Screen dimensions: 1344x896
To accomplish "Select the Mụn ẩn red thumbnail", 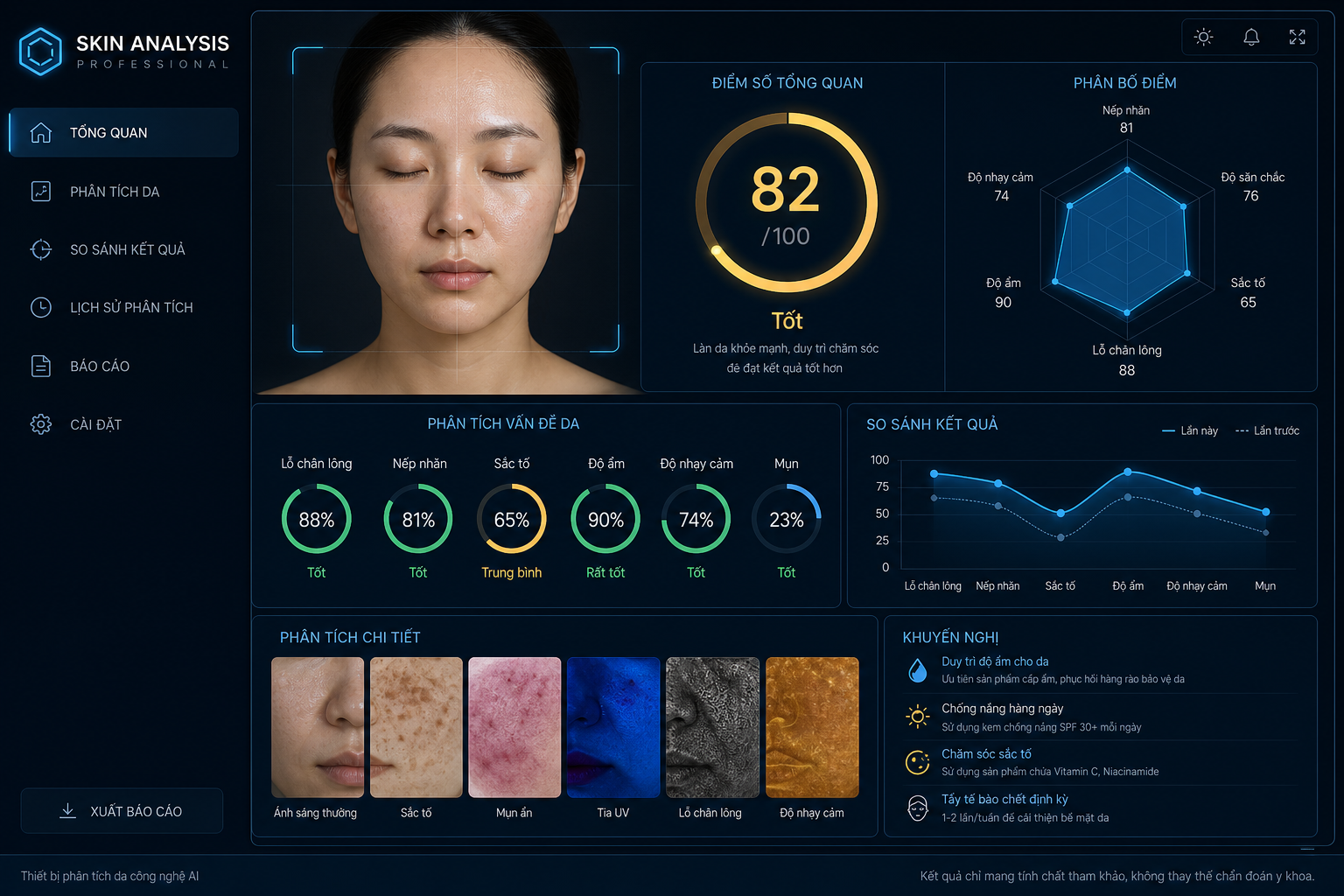I will 514,727.
